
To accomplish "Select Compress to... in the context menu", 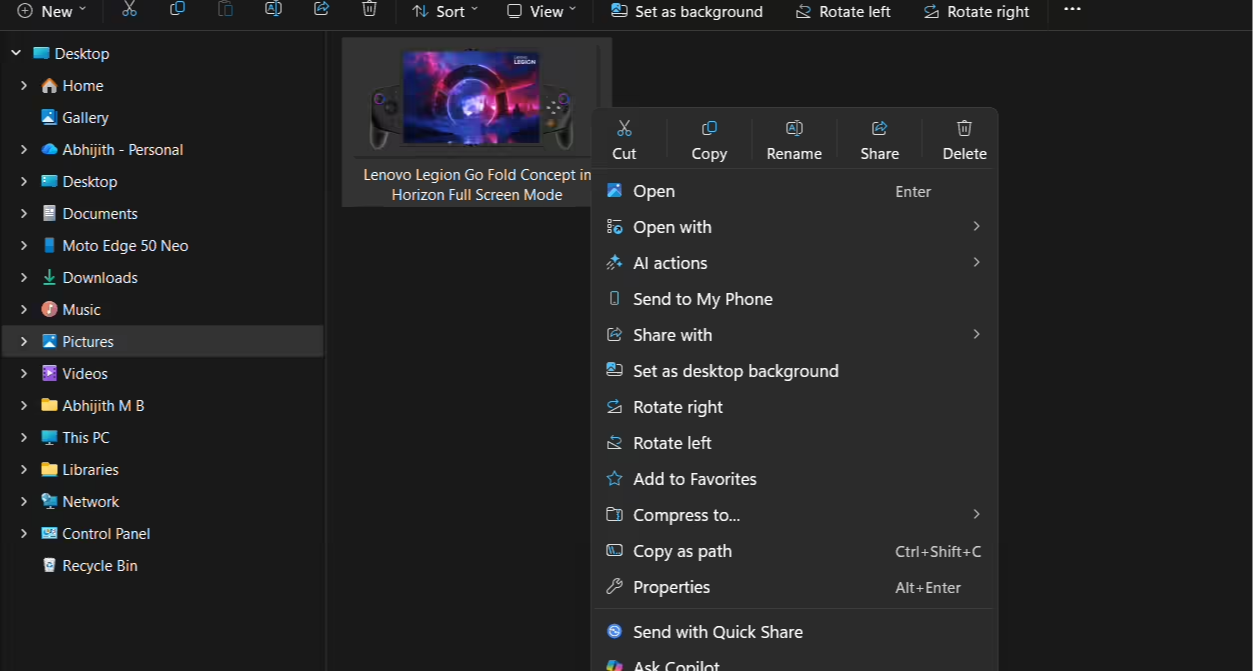I will [794, 515].
